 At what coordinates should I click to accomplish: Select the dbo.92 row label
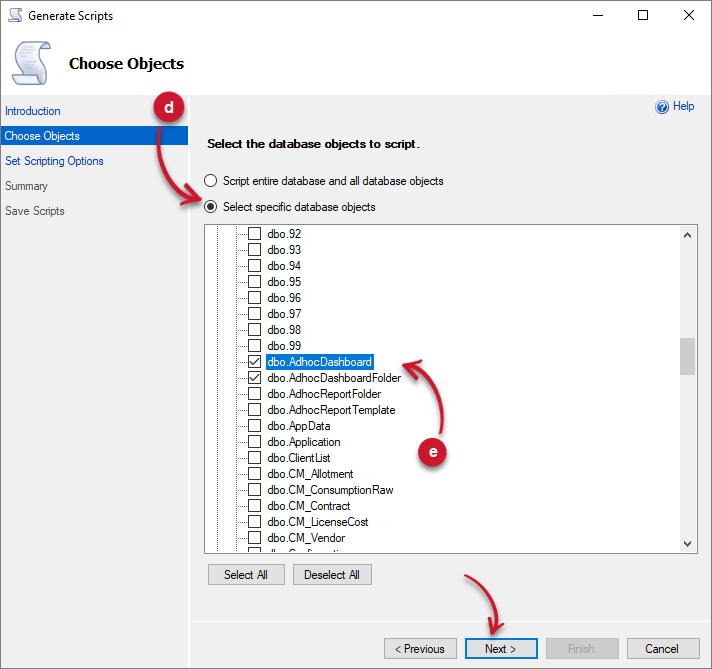coord(284,233)
